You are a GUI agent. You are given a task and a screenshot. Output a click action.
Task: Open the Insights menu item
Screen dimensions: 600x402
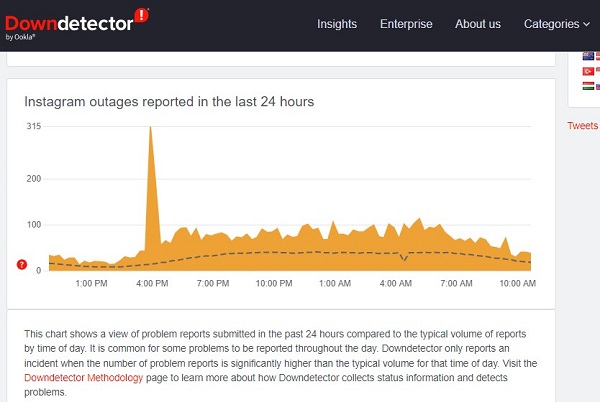pos(337,24)
